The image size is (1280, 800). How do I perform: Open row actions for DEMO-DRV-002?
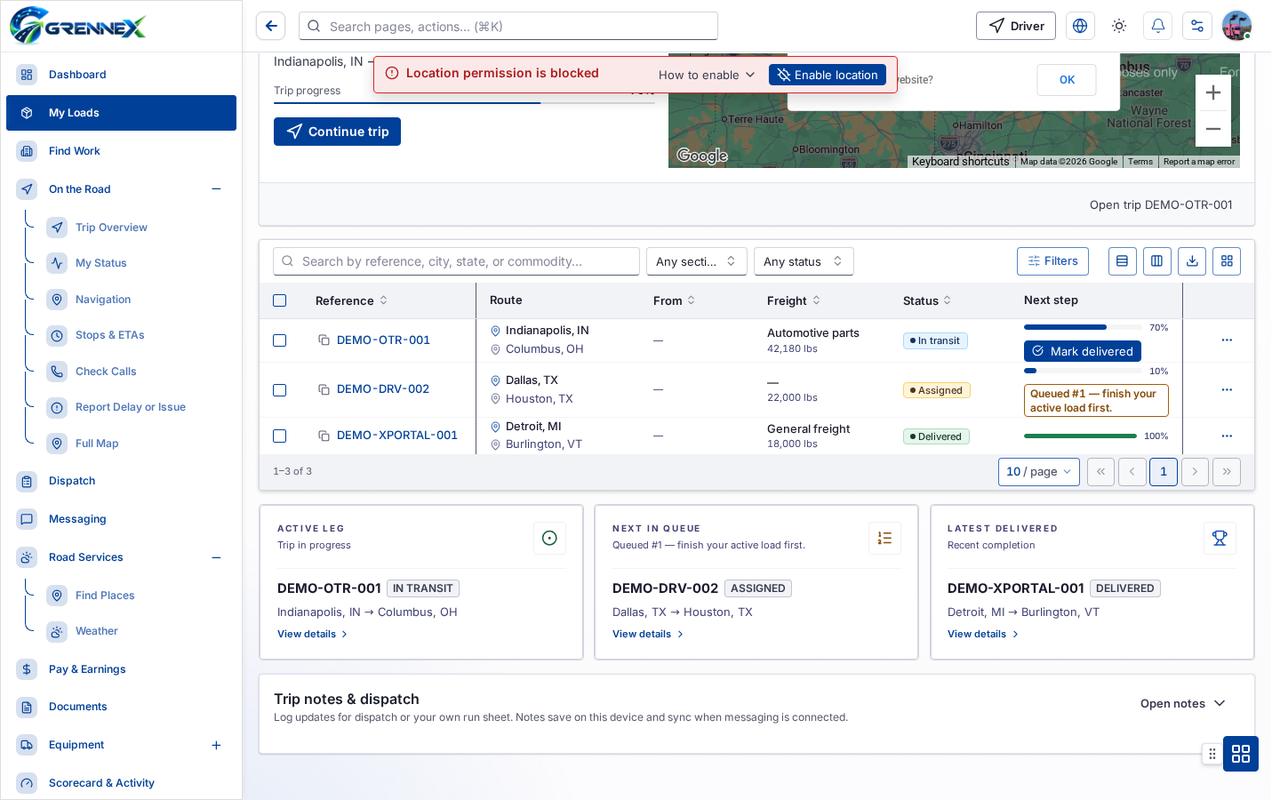pos(1227,389)
